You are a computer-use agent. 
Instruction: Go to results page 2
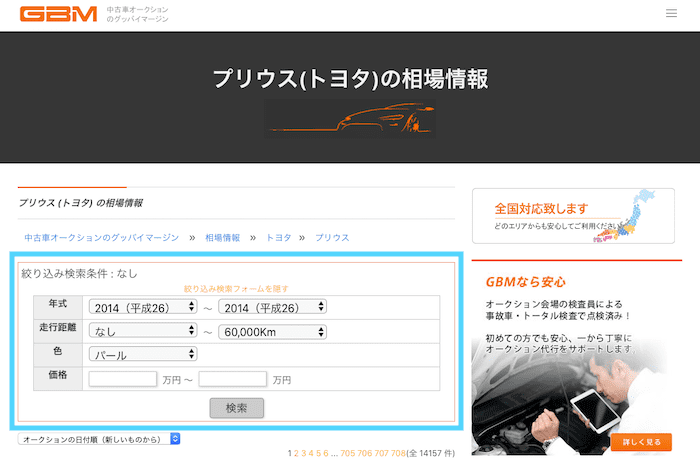click(x=296, y=453)
